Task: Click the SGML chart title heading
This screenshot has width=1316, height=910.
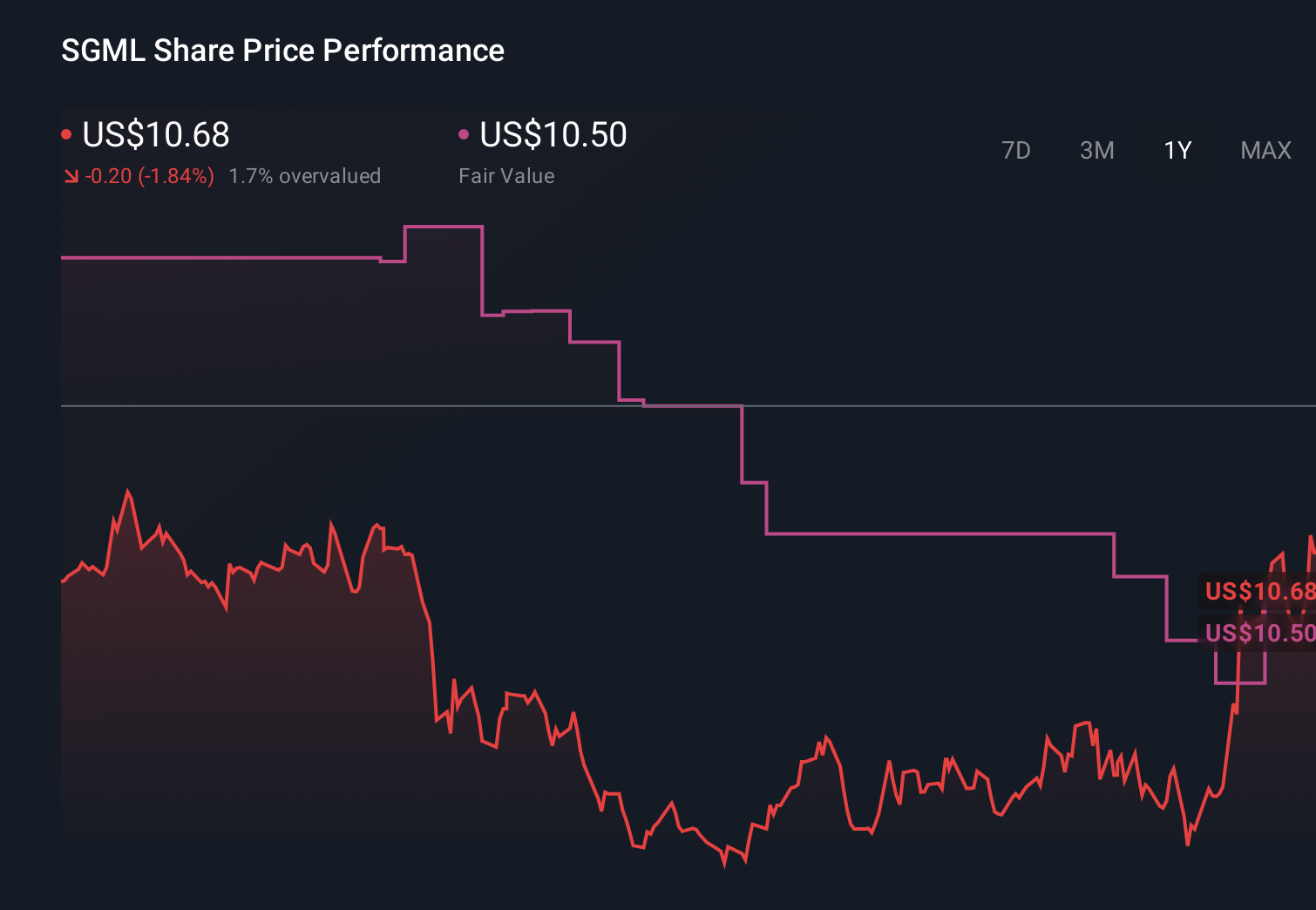Action: click(282, 50)
